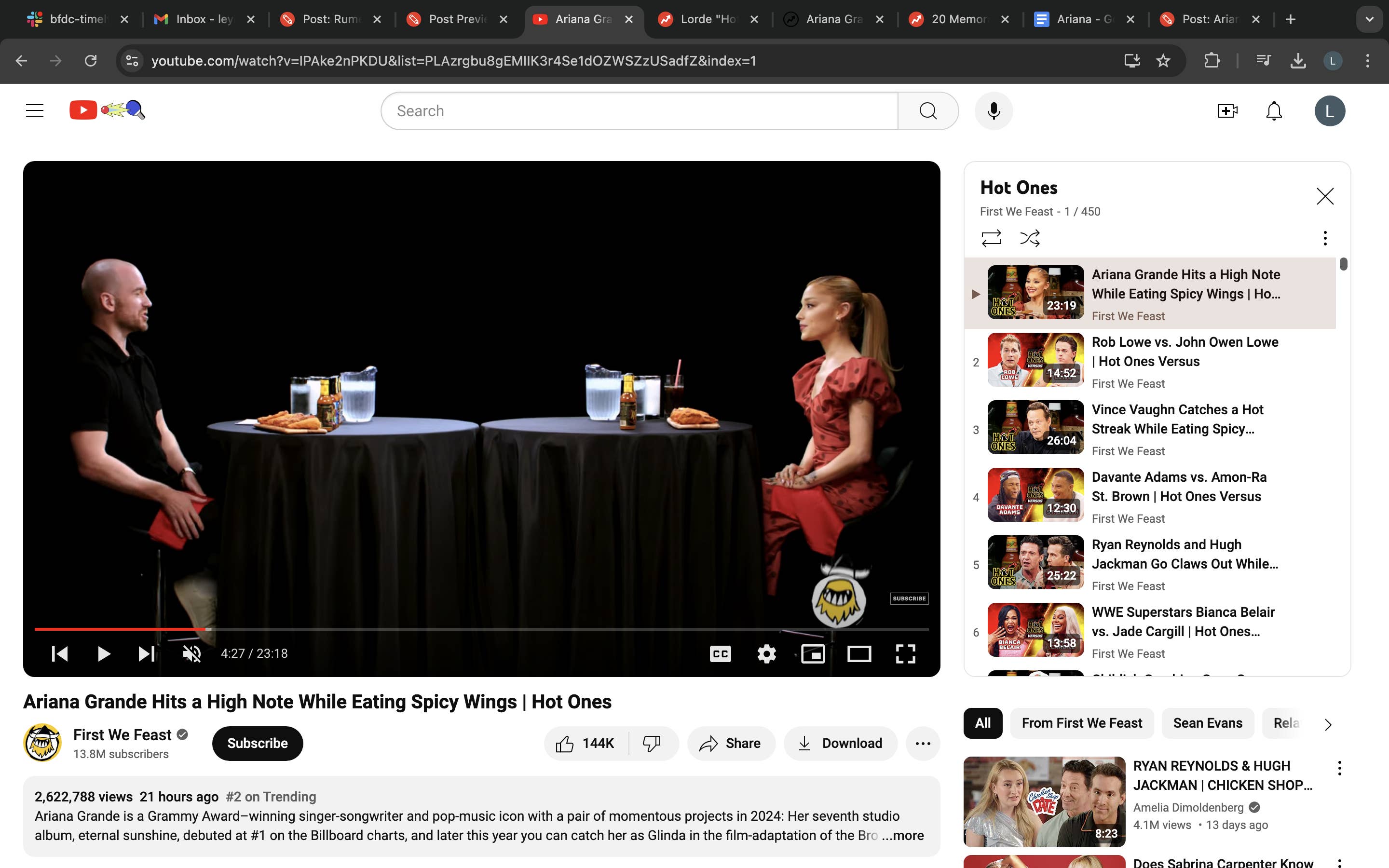Select the All filter chip
1389x868 pixels.
point(982,723)
